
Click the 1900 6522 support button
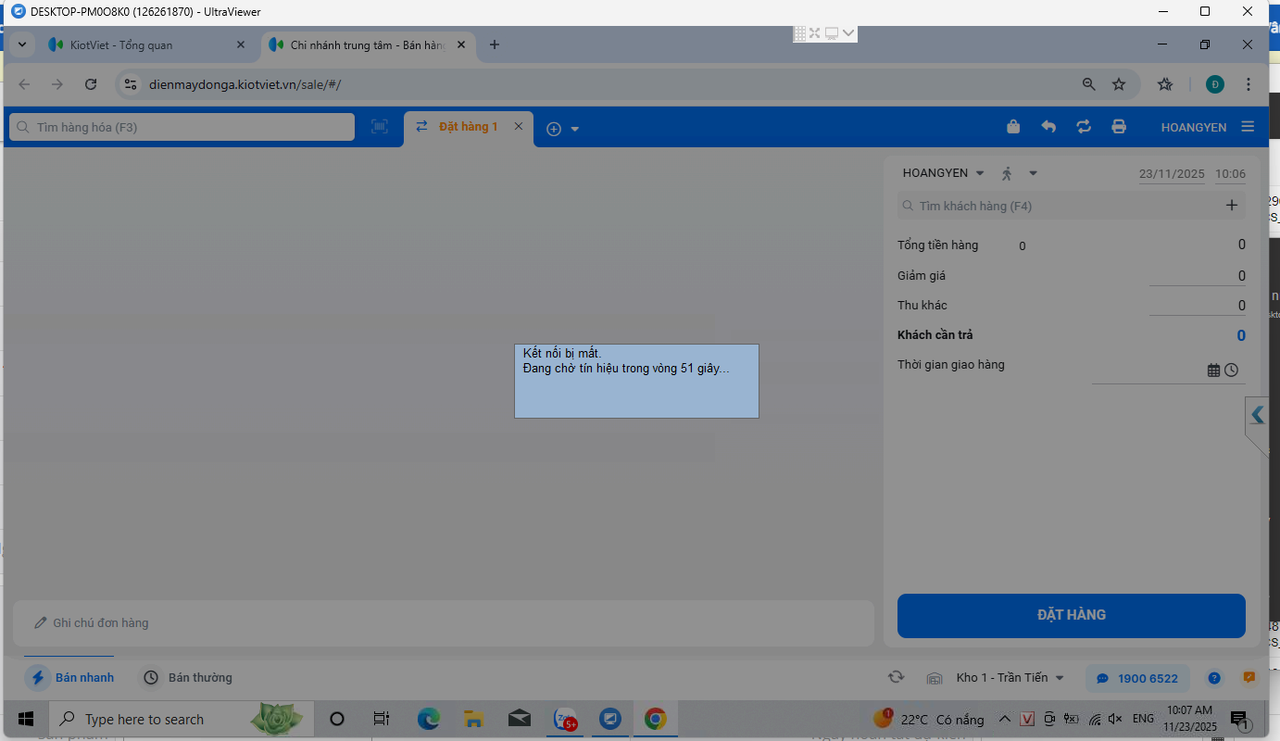1138,678
